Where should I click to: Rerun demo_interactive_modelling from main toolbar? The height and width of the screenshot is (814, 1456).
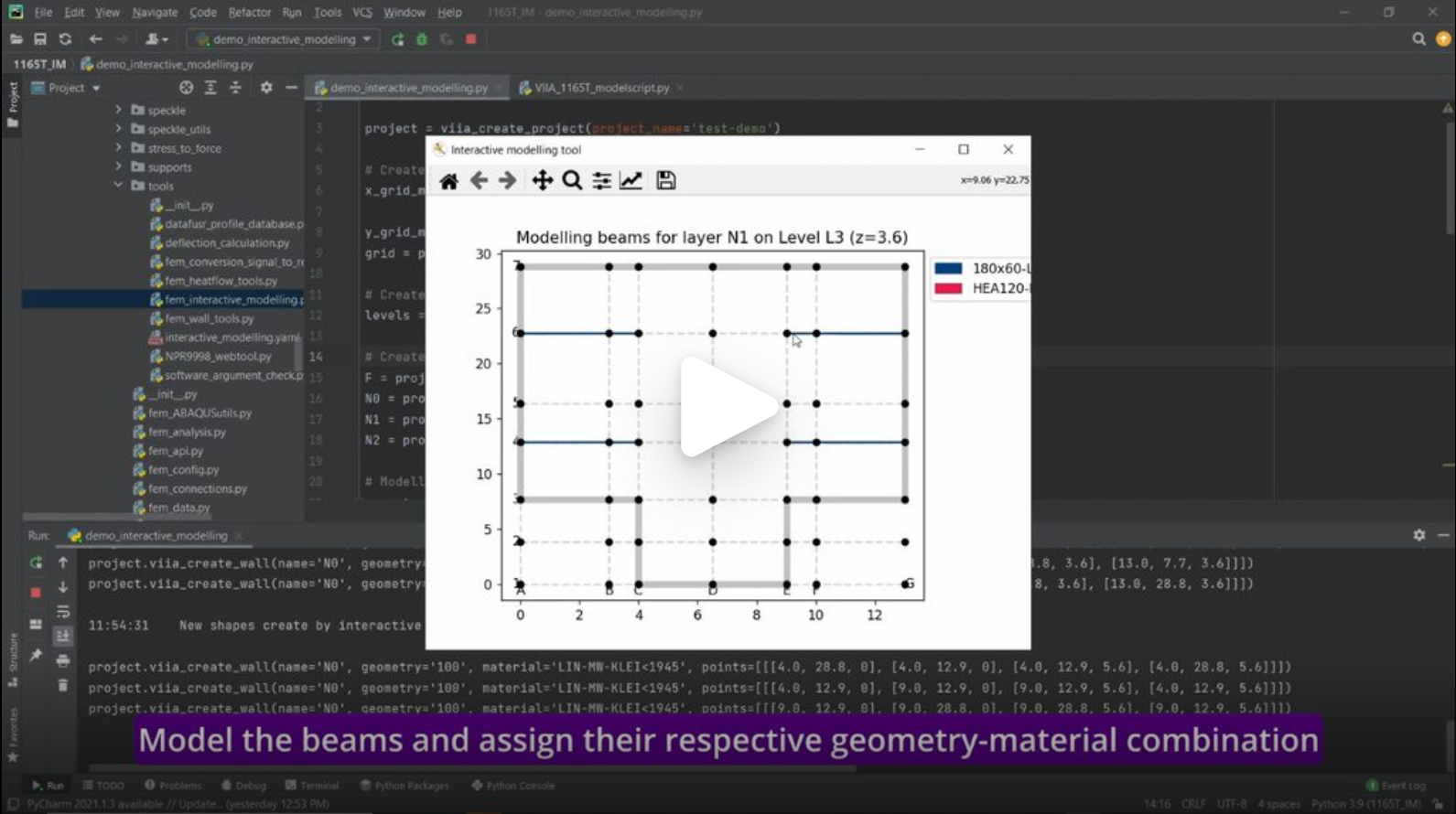click(397, 39)
